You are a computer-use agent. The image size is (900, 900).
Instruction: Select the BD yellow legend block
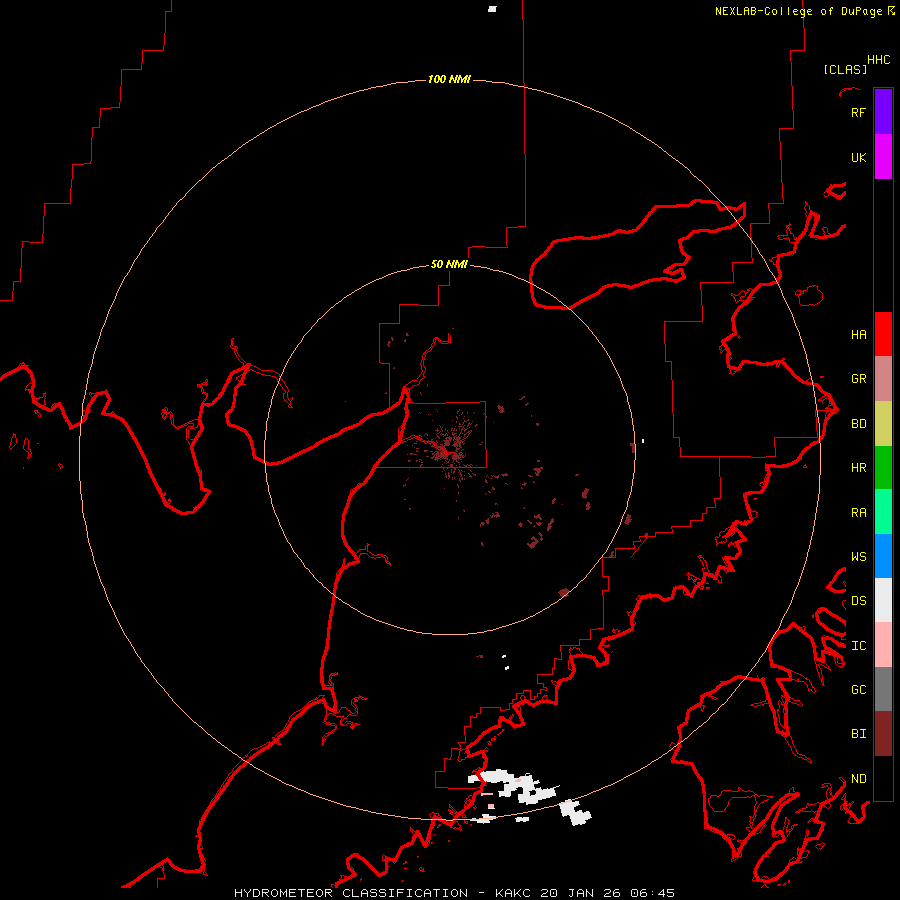[883, 424]
